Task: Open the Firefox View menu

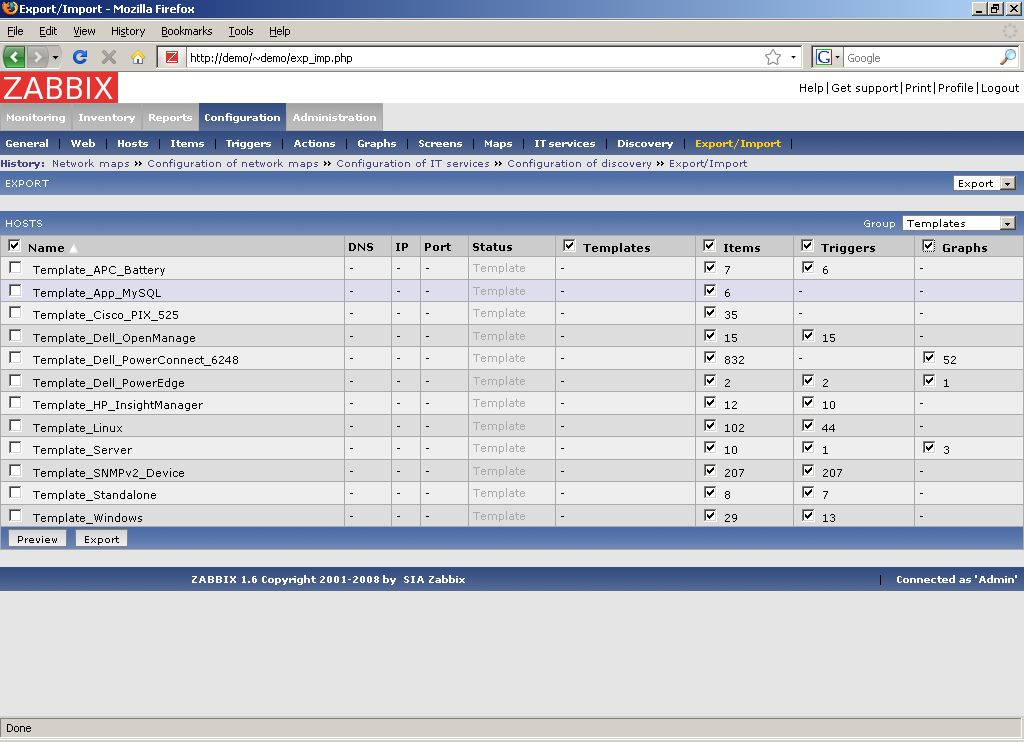Action: pos(84,31)
